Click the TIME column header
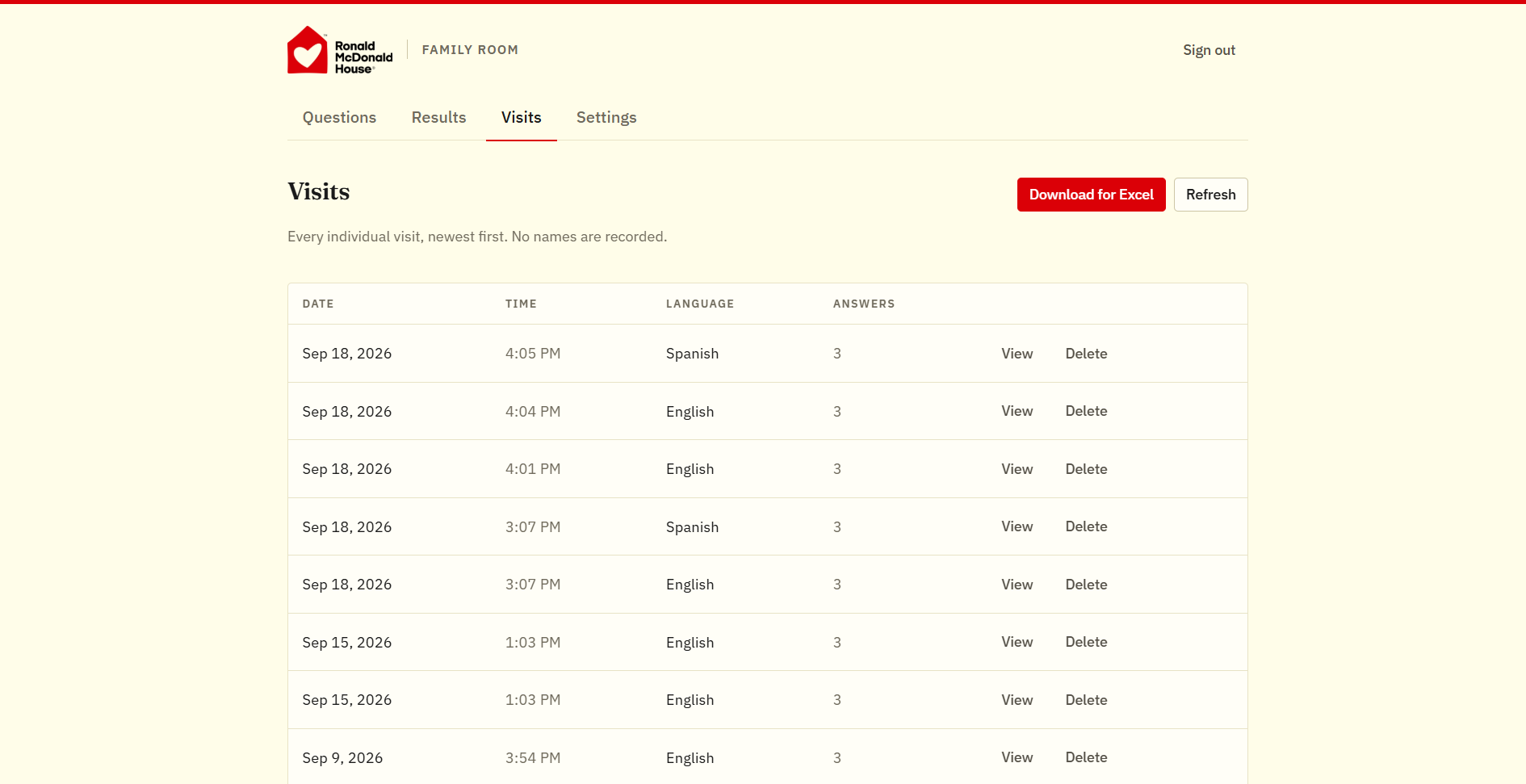Viewport: 1526px width, 784px height. click(x=521, y=304)
